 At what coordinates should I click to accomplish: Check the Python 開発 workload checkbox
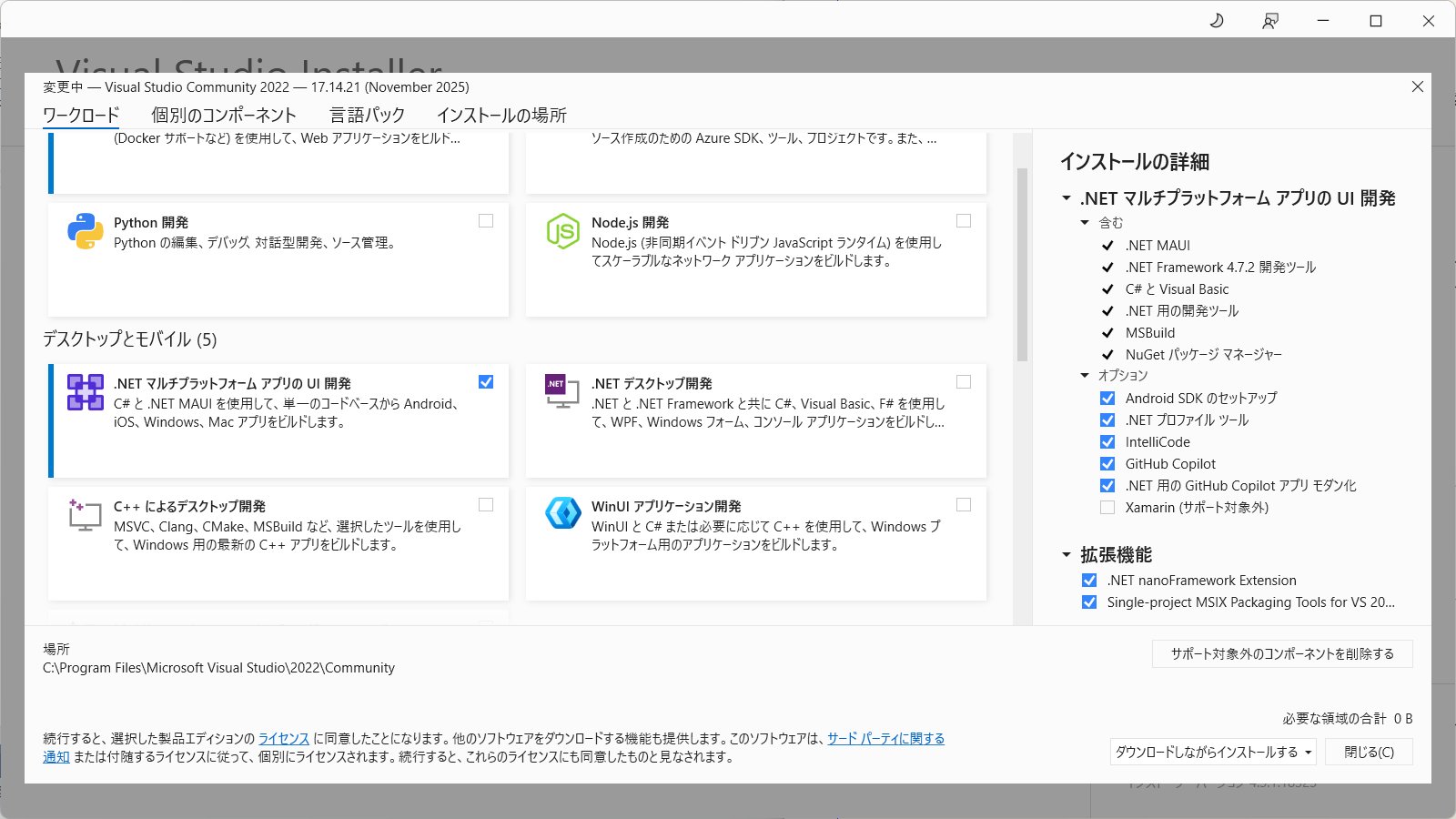(x=486, y=221)
